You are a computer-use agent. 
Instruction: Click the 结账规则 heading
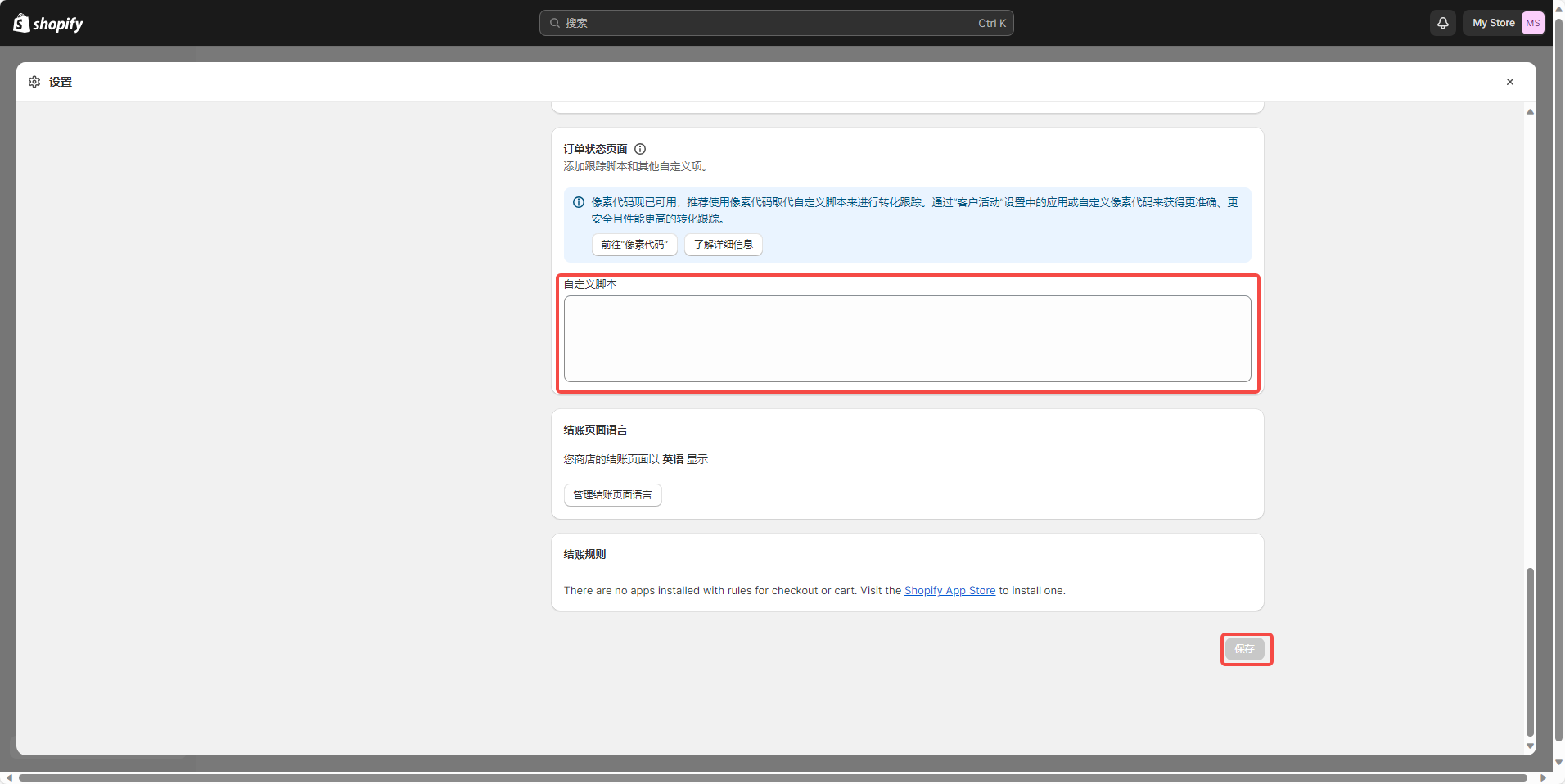(584, 555)
